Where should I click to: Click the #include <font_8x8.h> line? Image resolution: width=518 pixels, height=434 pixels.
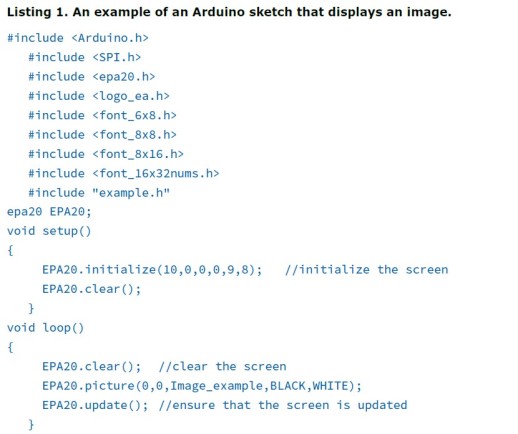pos(102,135)
